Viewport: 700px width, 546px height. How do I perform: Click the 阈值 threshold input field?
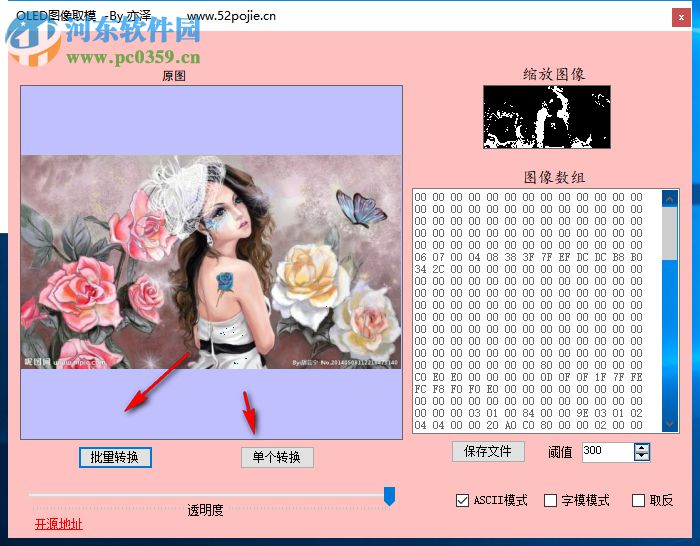click(608, 452)
